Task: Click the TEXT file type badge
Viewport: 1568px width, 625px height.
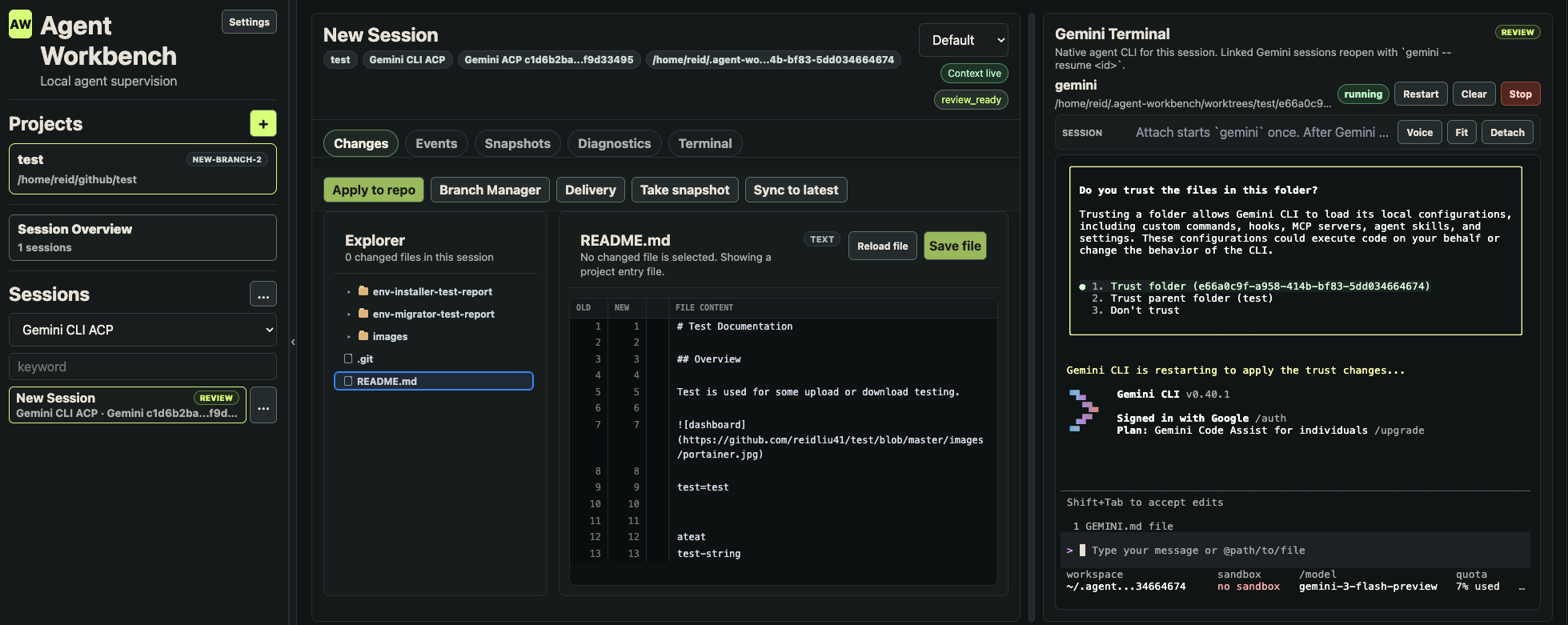Action: tap(822, 239)
